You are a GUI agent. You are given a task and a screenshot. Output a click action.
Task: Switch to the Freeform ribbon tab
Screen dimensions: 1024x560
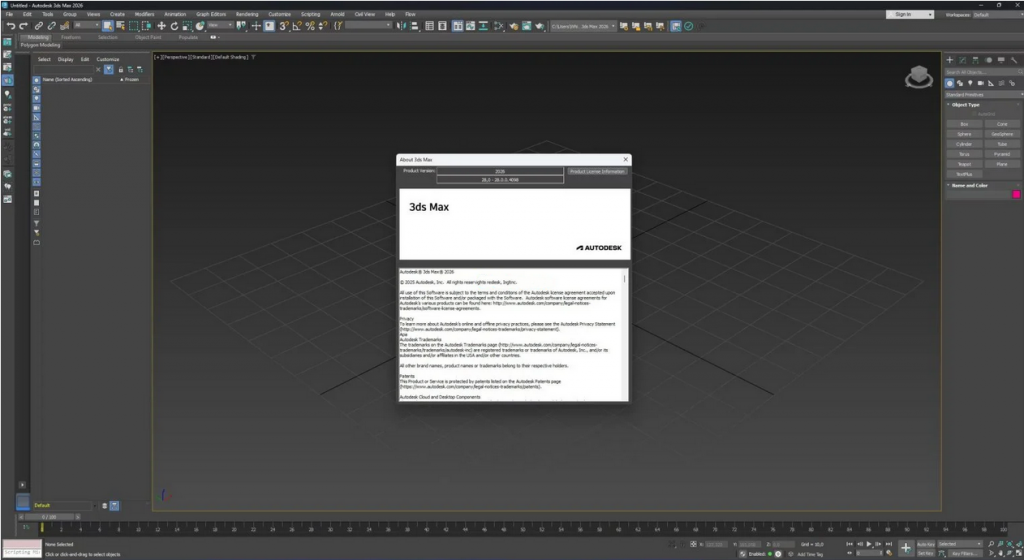click(71, 37)
